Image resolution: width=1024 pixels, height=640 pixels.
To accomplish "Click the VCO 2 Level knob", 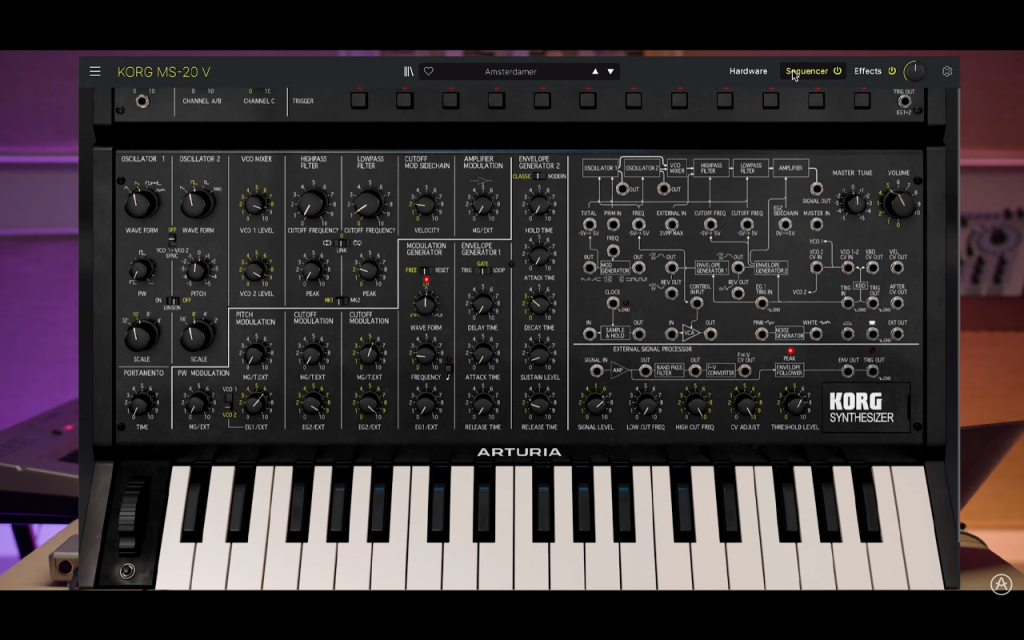I will tap(255, 269).
